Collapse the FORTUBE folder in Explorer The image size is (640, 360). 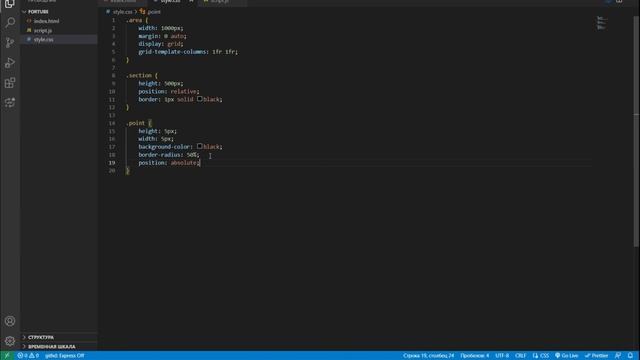click(38, 12)
